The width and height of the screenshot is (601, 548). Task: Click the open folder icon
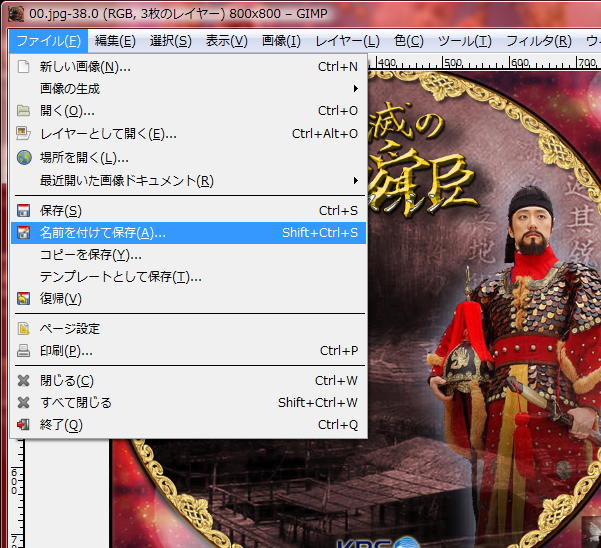pos(23,111)
